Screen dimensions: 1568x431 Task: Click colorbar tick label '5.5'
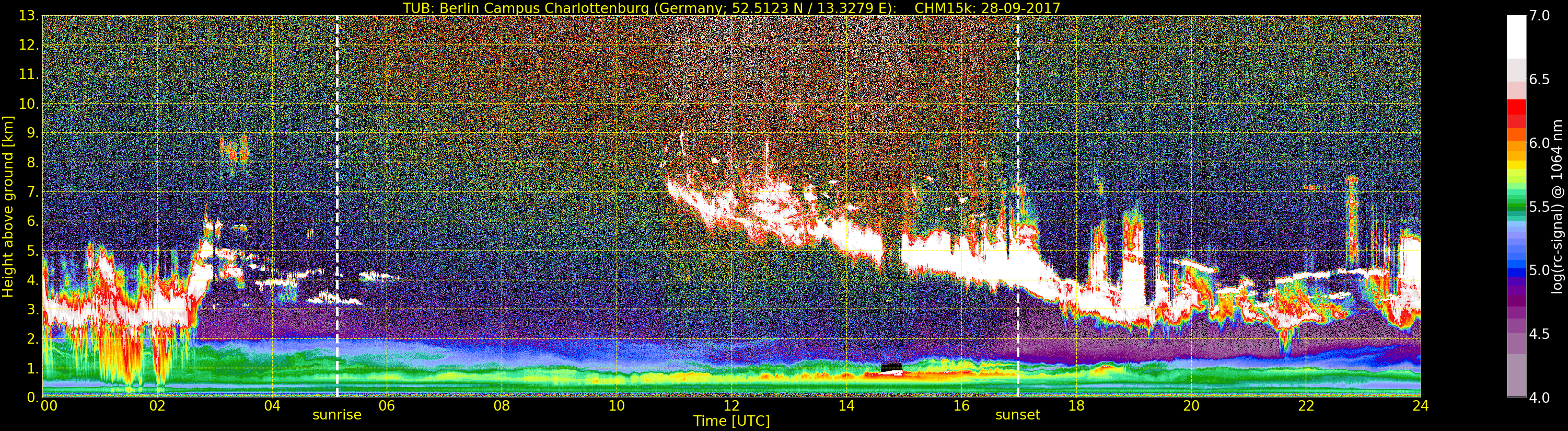click(1539, 207)
